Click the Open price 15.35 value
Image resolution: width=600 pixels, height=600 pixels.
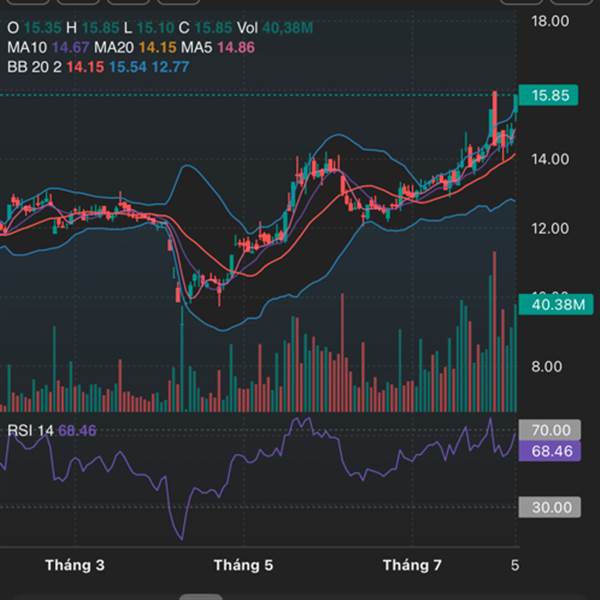click(43, 28)
